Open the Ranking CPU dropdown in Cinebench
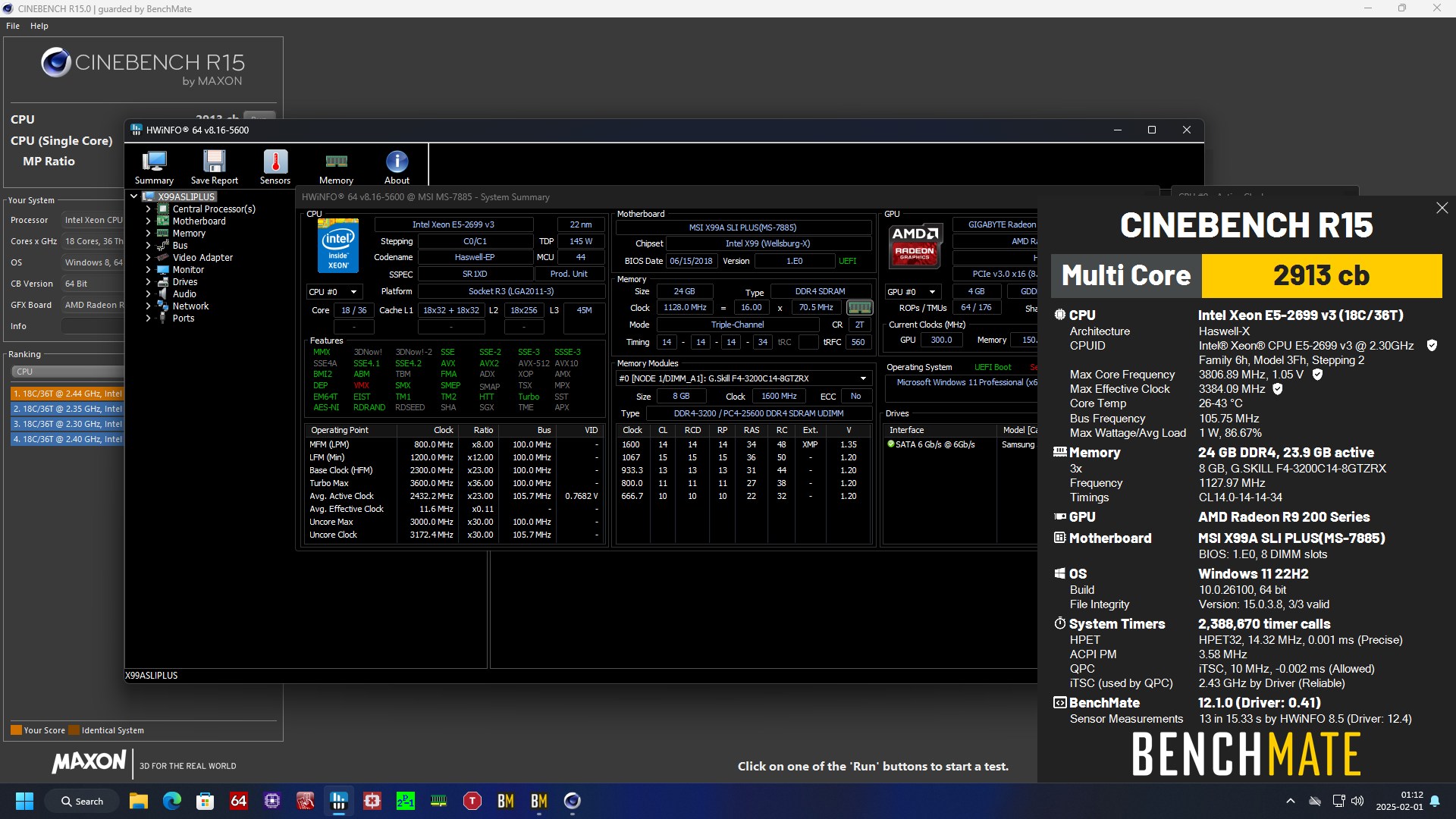 tap(68, 372)
